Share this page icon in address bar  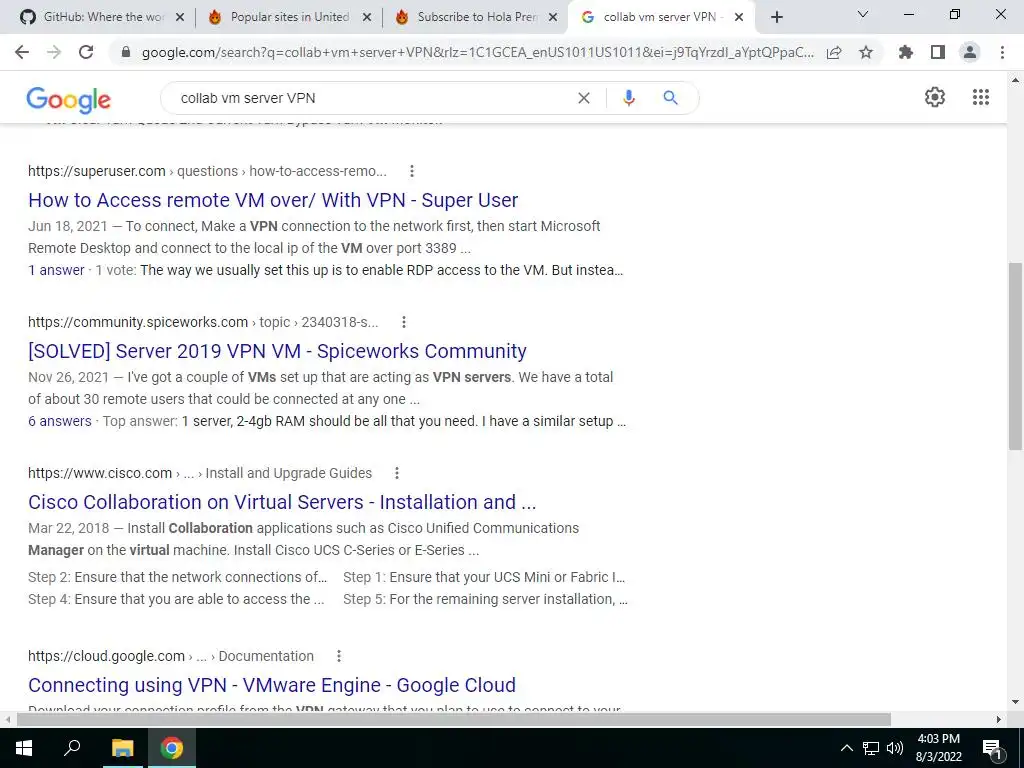tap(834, 52)
